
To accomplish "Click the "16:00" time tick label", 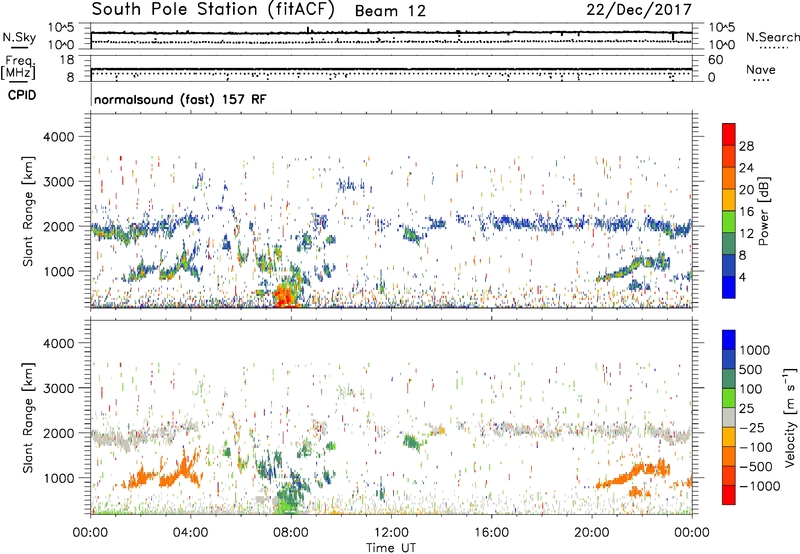I will 491,533.
